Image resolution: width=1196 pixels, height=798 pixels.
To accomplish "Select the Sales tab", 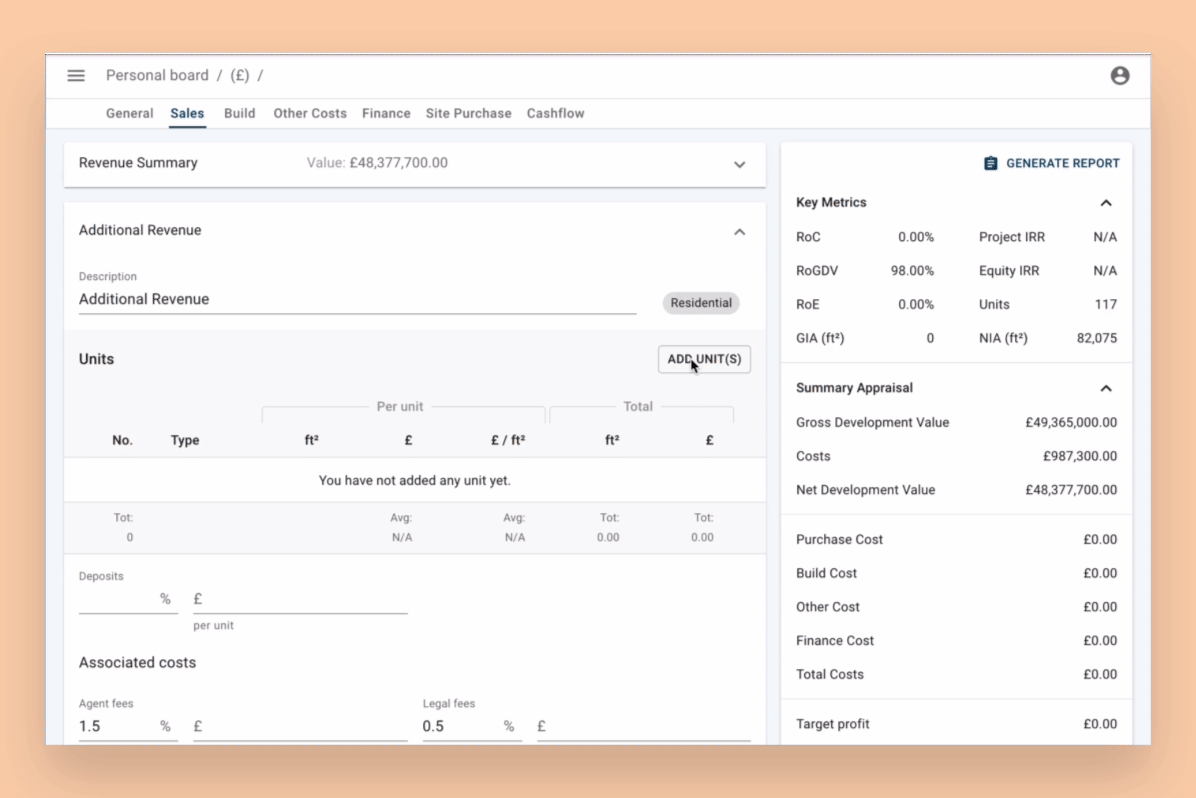I will (x=187, y=113).
